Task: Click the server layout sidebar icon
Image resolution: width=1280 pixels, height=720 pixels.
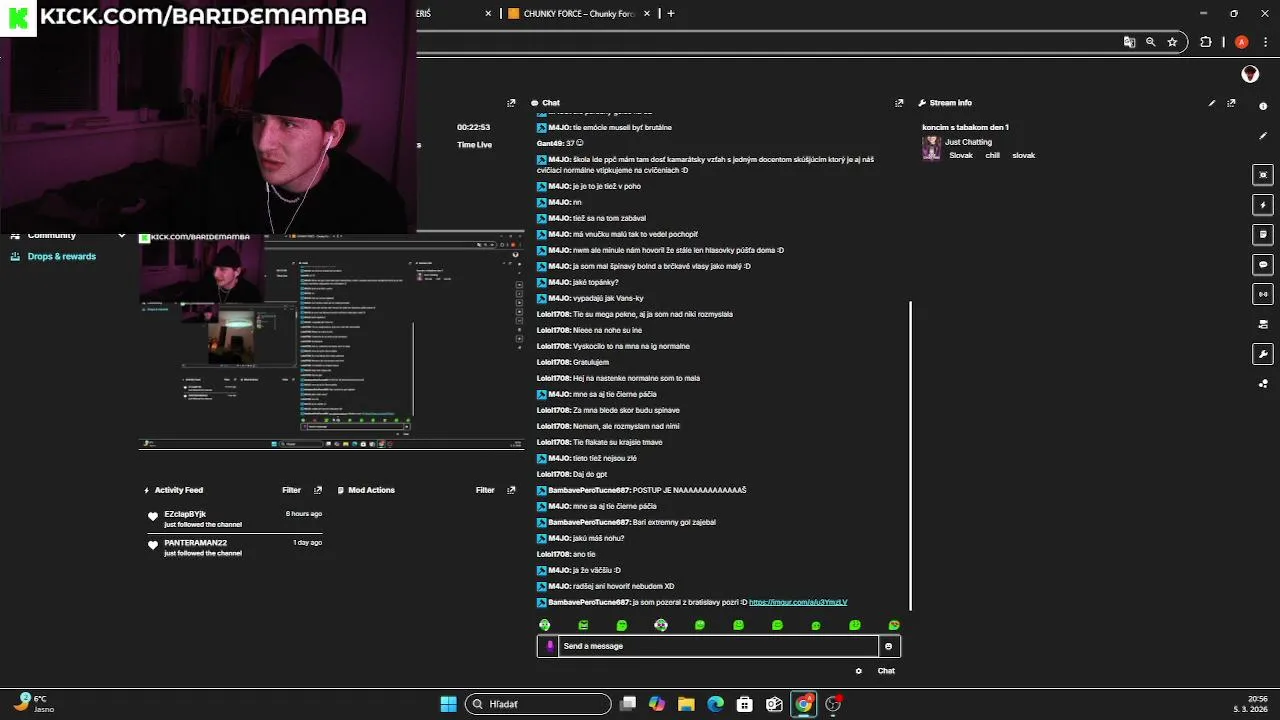Action: coord(1263,324)
